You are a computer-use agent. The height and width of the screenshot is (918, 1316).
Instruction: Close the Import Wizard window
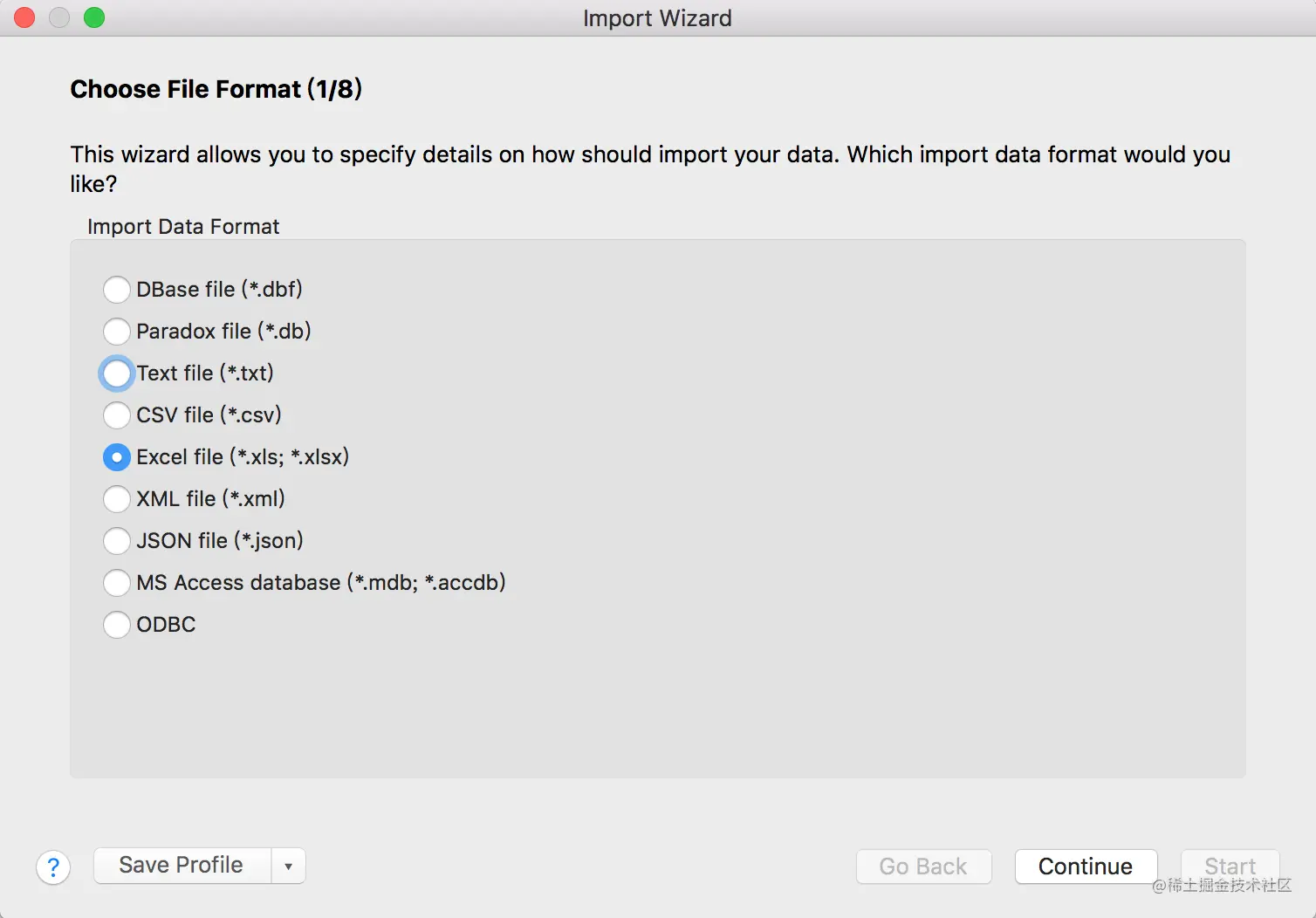[x=24, y=17]
